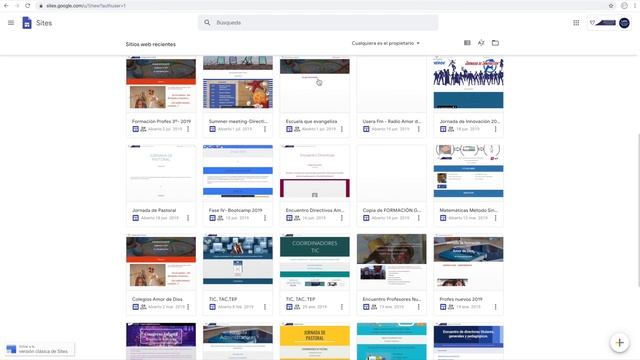Viewport: 640px width, 360px height.
Task: Open the Encuentro Profesores Nu... thumbnail
Action: point(391,262)
